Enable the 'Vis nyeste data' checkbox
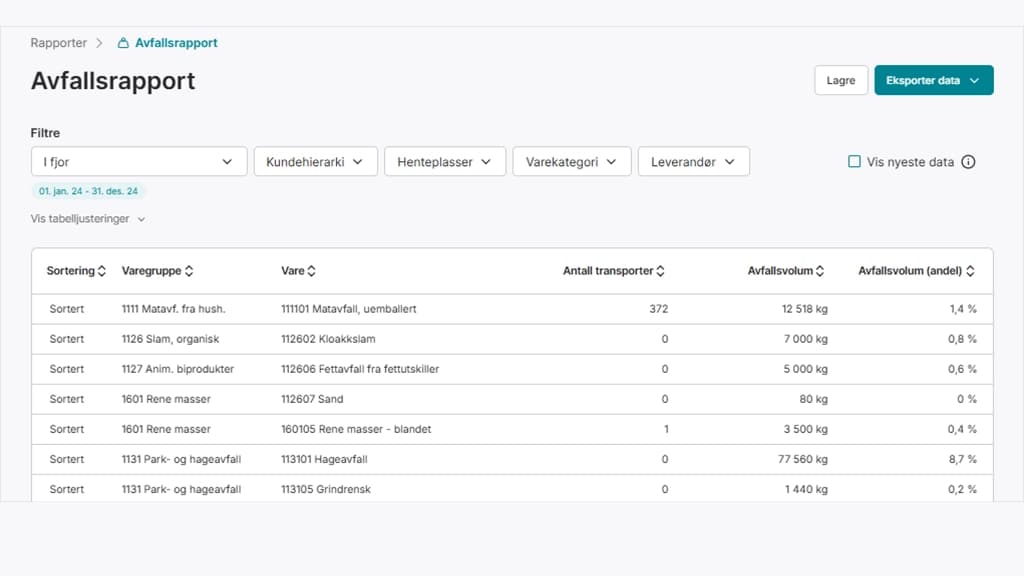 854,161
